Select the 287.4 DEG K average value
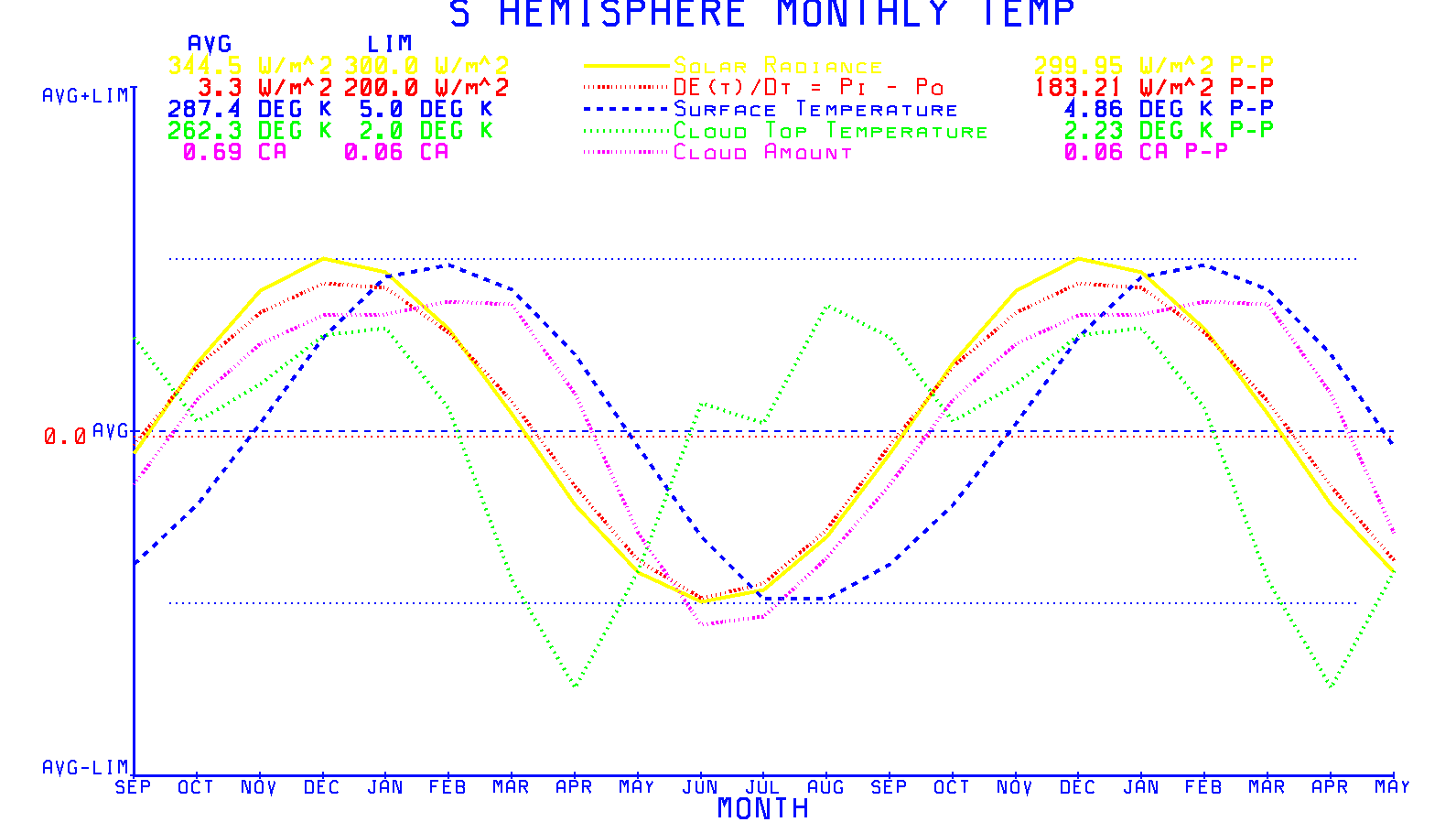Screen dimensions: 1456x822 point(249,110)
